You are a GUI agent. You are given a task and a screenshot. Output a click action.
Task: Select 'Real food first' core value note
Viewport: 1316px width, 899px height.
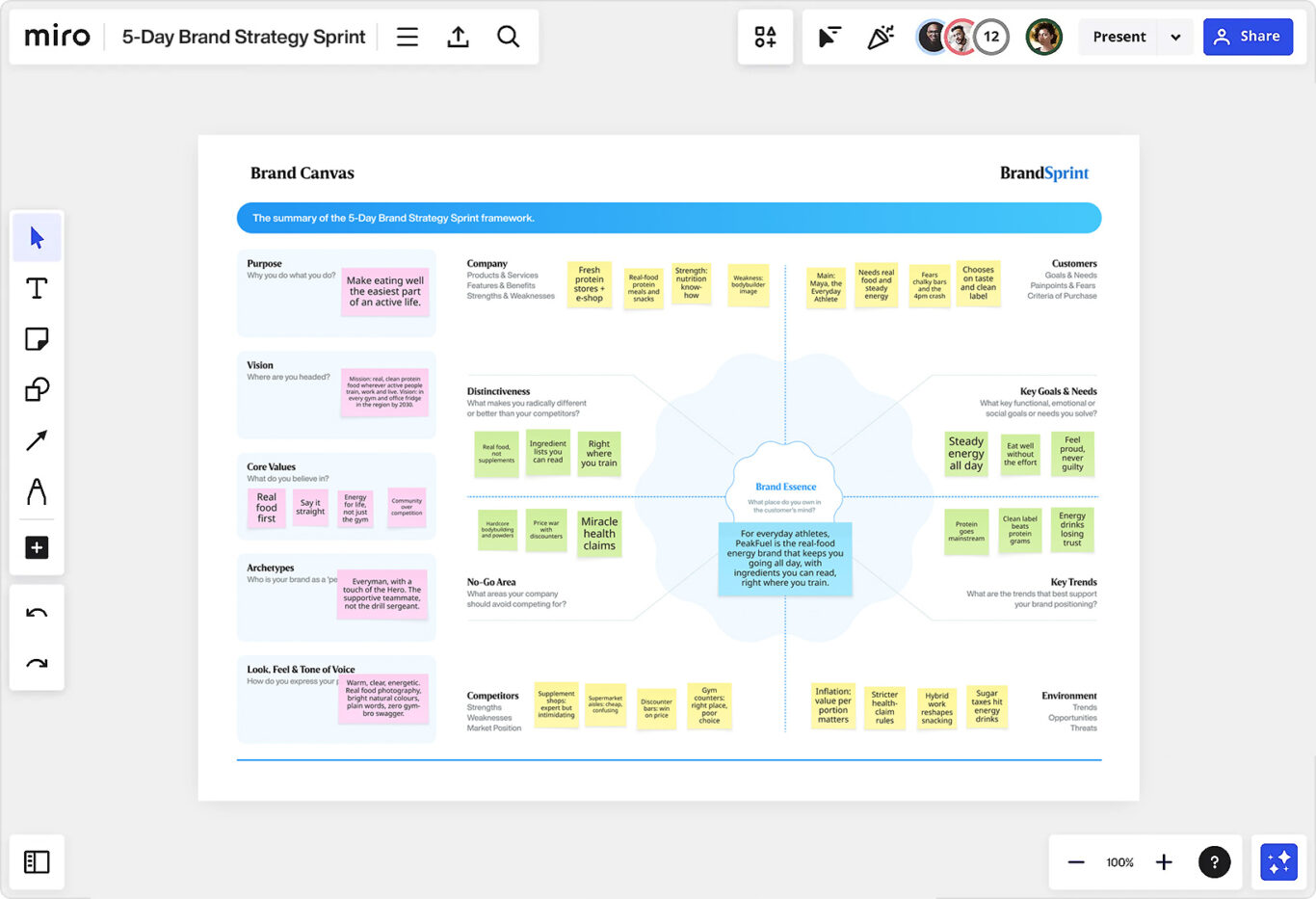click(267, 508)
